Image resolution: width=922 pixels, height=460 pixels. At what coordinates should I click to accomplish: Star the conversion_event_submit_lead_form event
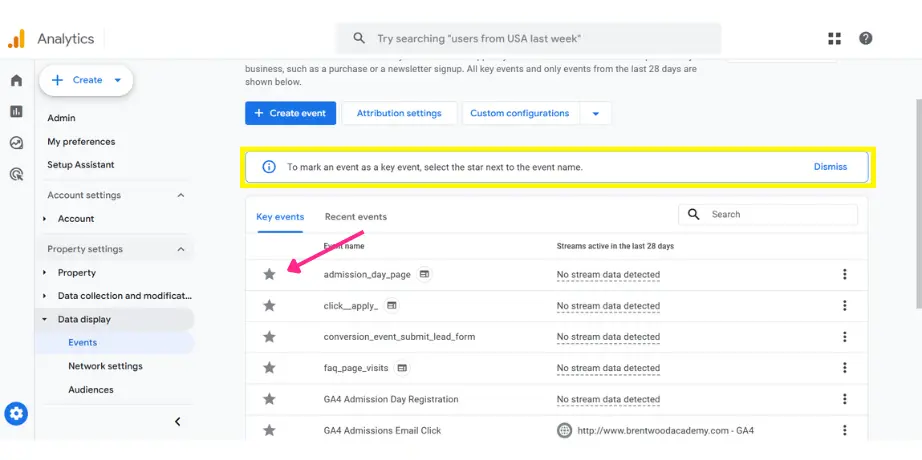(x=269, y=337)
